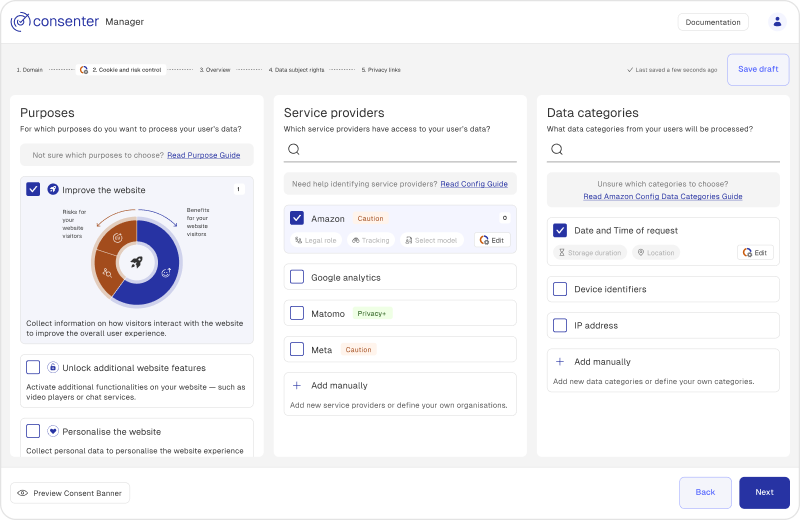Click the Data categories search magnifier icon
This screenshot has width=800, height=520.
557,149
